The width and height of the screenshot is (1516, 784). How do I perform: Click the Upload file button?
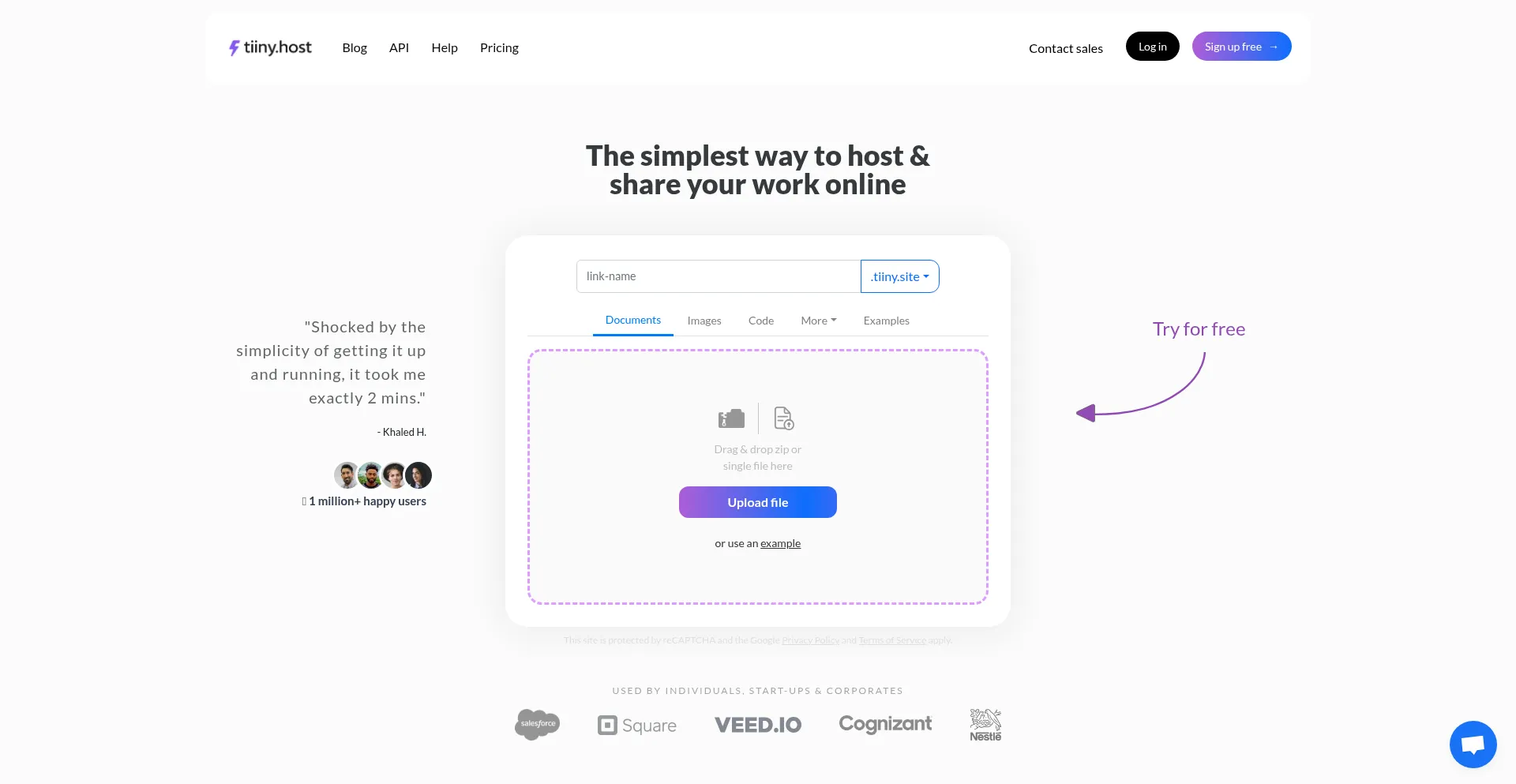click(x=758, y=502)
